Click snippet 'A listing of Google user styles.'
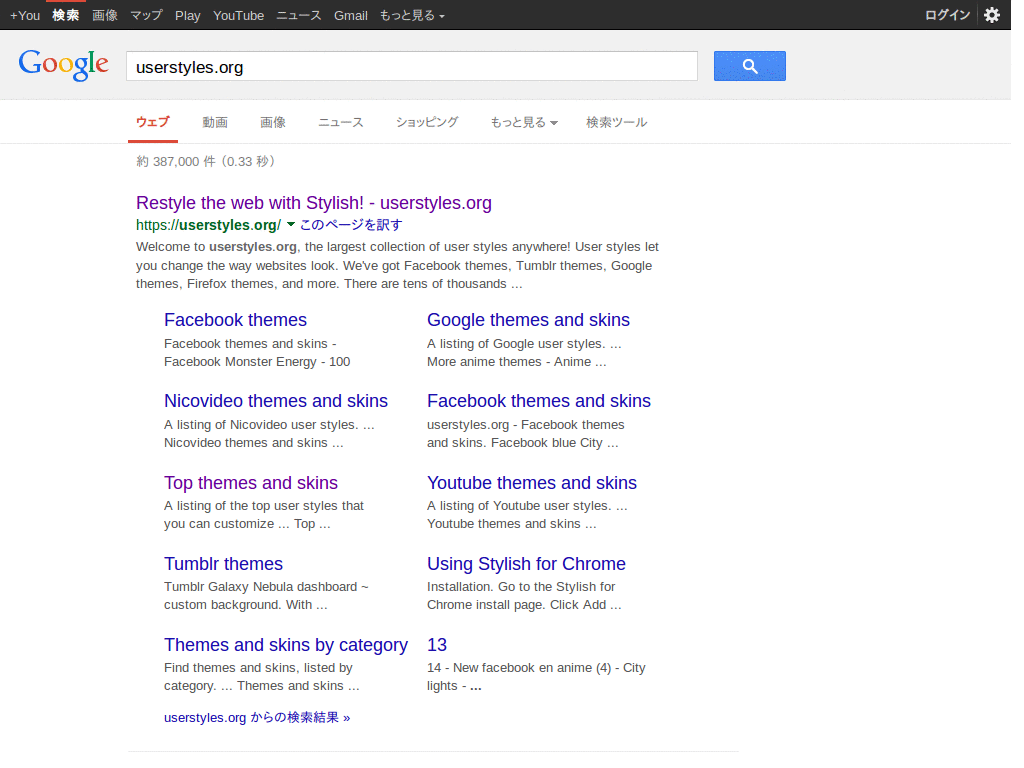This screenshot has width=1024, height=768. click(516, 344)
